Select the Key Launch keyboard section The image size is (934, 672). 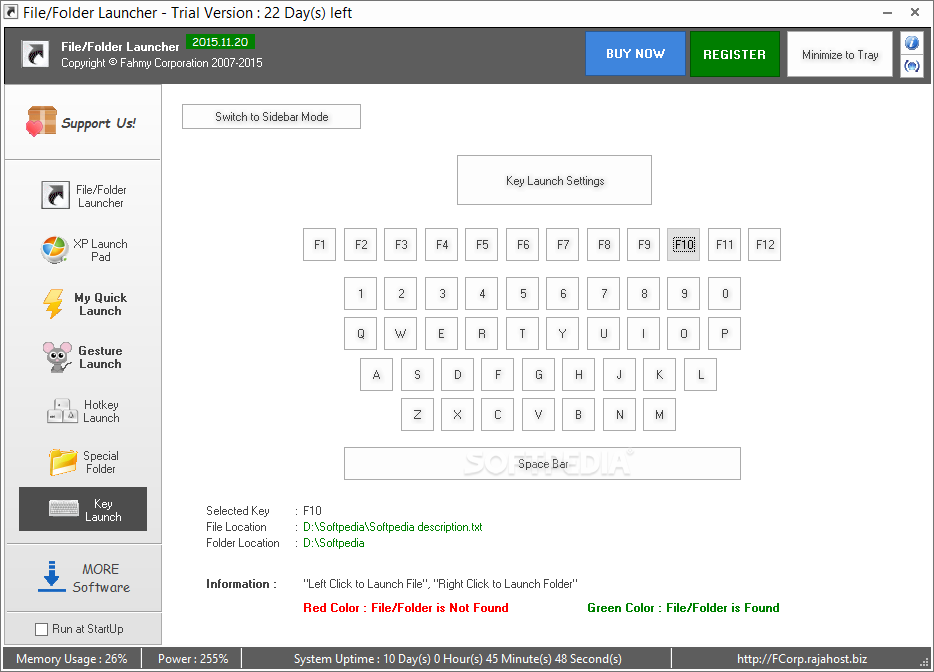pyautogui.click(x=83, y=509)
